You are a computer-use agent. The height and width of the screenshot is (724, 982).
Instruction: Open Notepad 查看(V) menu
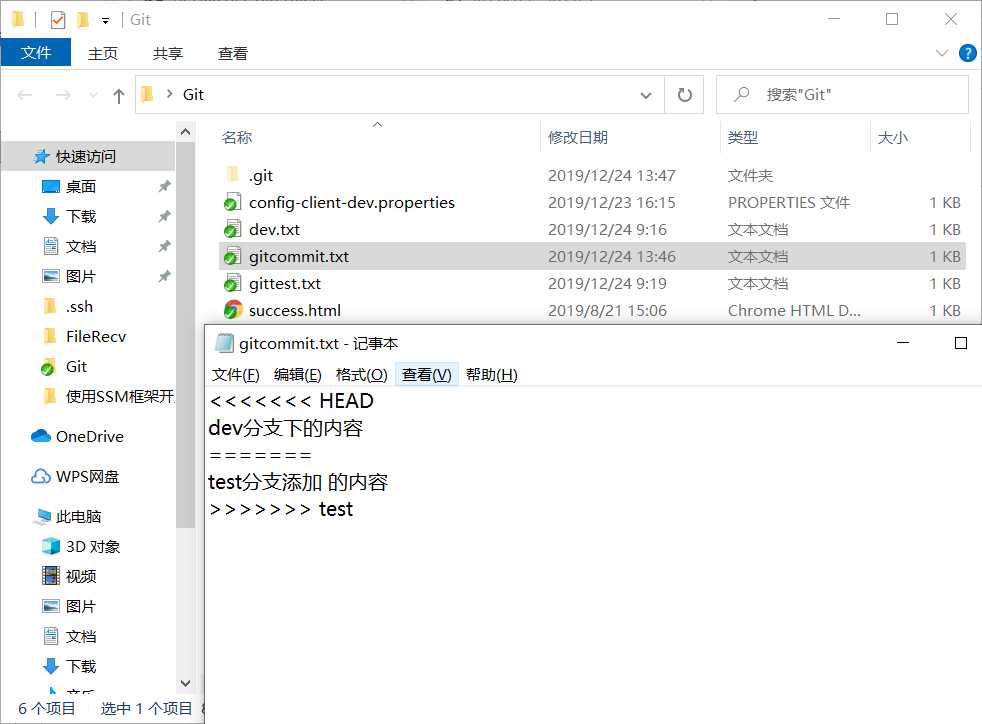tap(426, 375)
